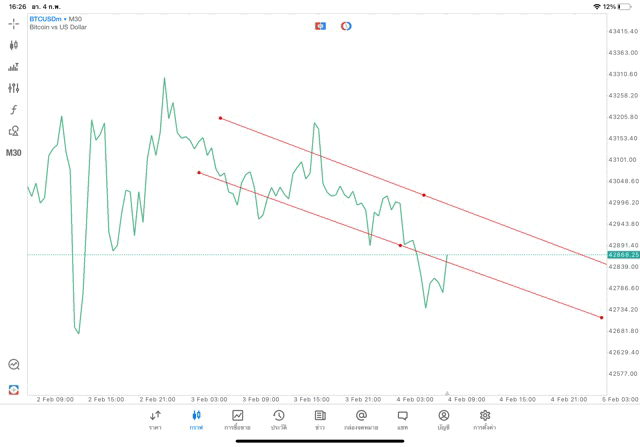The image size is (640, 447).
Task: Open the function indicator (f) icon
Action: (x=14, y=109)
